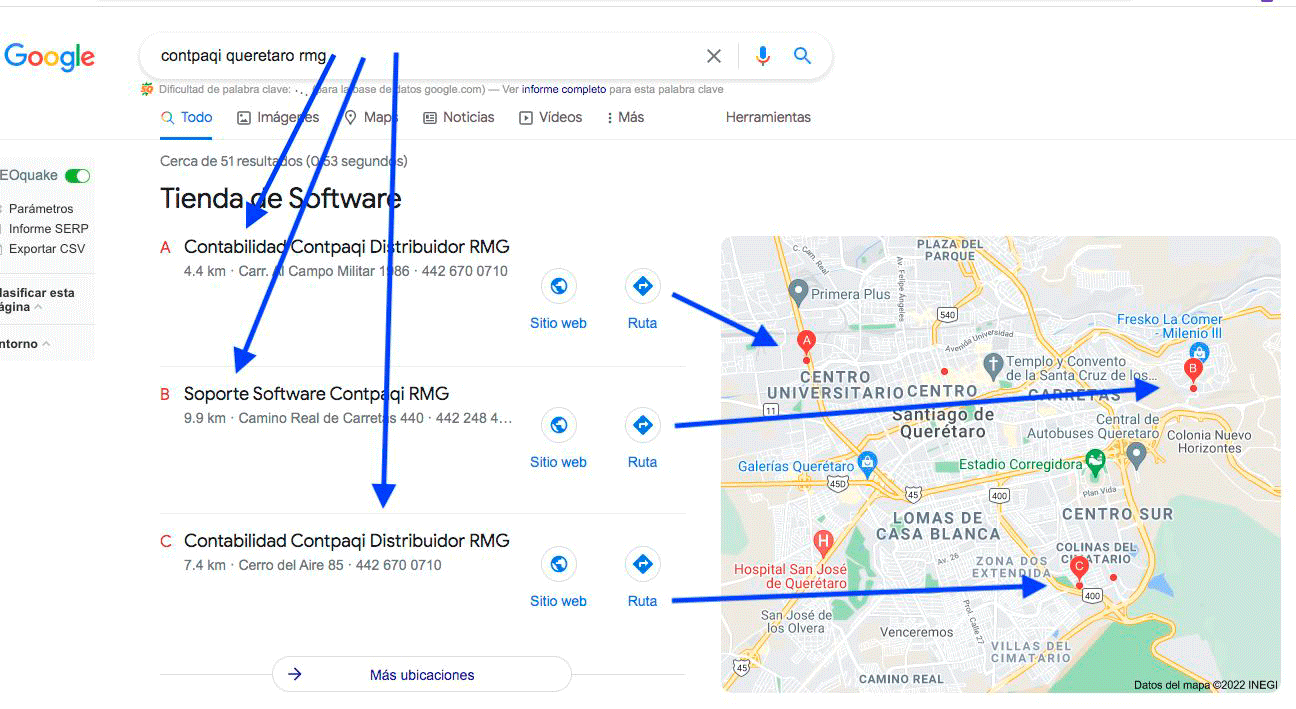The width and height of the screenshot is (1296, 709).
Task: Click address text Cerro del Aire 85
Action: click(x=291, y=565)
